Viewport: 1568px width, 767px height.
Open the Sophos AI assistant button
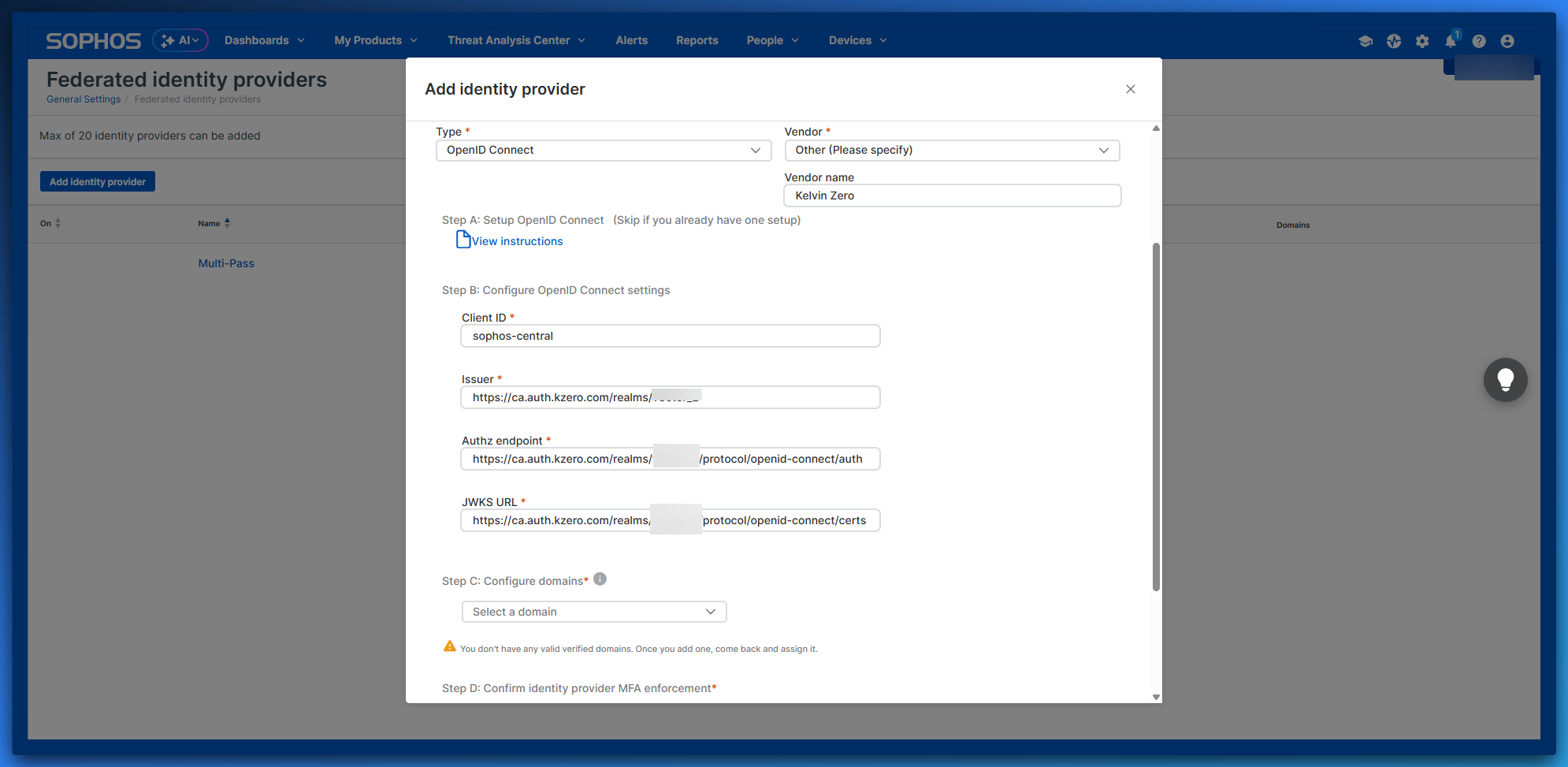pyautogui.click(x=180, y=40)
